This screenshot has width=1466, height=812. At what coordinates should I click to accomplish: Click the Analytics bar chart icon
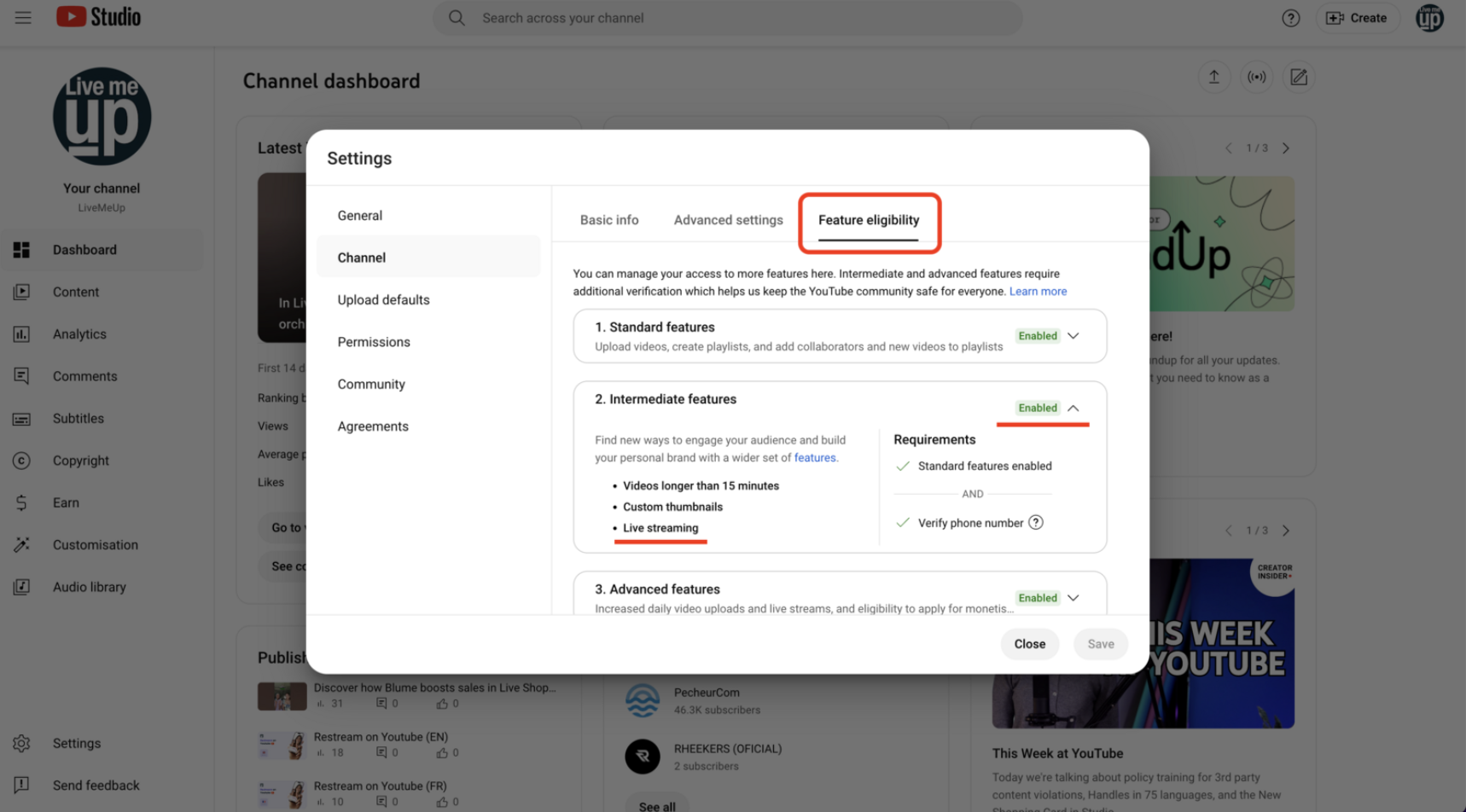click(22, 334)
